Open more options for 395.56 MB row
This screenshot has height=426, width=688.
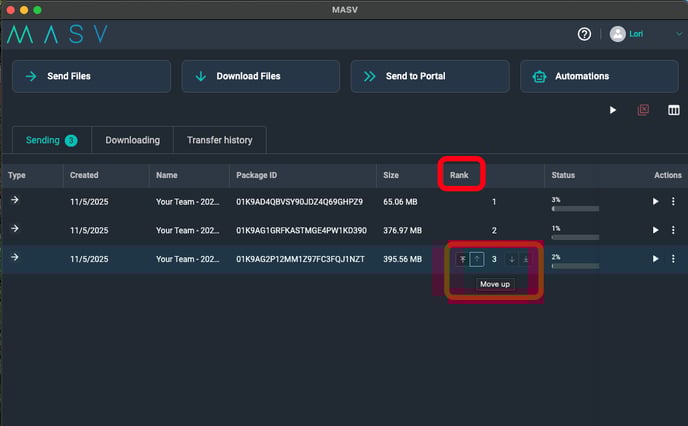[673, 259]
